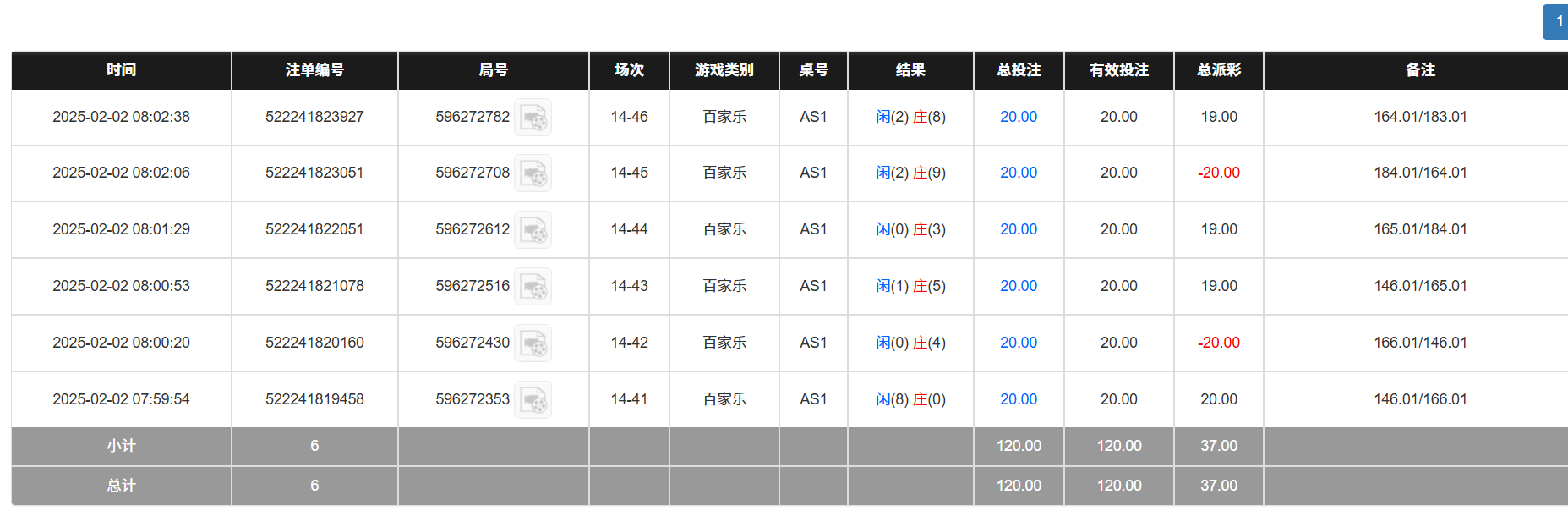Screen dimensions: 1568x511
Task: Open video replay icon for round 596272708
Action: click(533, 173)
